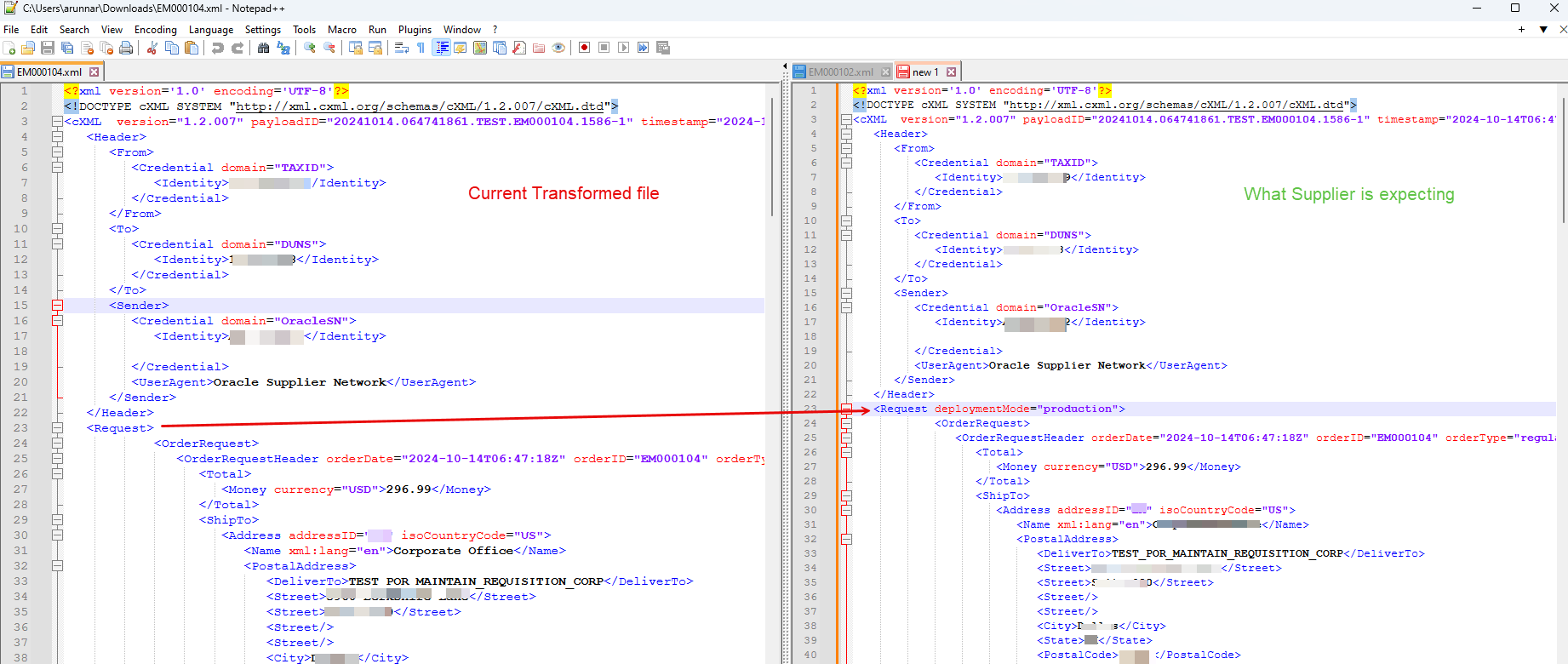1568x664 pixels.
Task: Click the Close document toolbar icon
Action: coord(87,48)
